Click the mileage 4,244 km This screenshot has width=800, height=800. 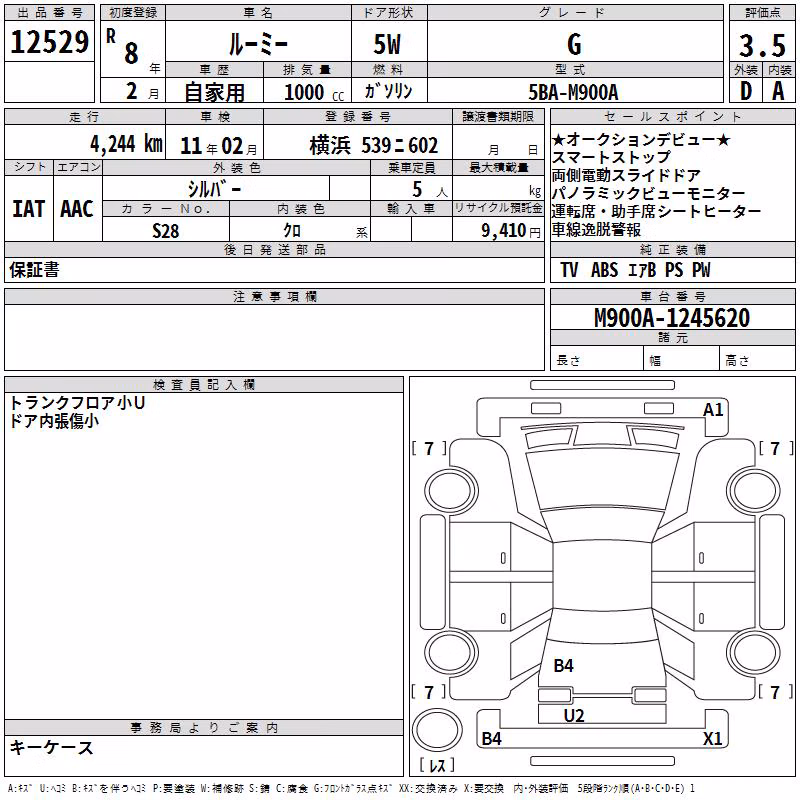pos(127,143)
